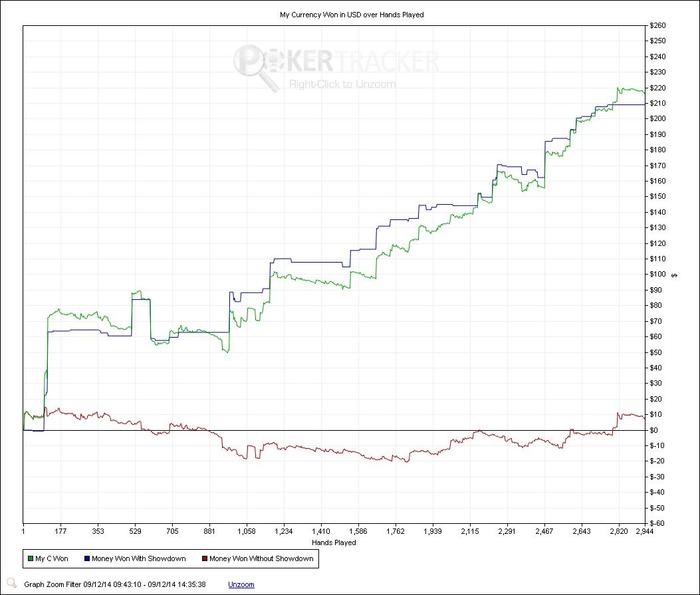Screen dimensions: 700x595
Task: Click the magnifier icon beside Graph Zoom Filter
Action: coord(12,583)
